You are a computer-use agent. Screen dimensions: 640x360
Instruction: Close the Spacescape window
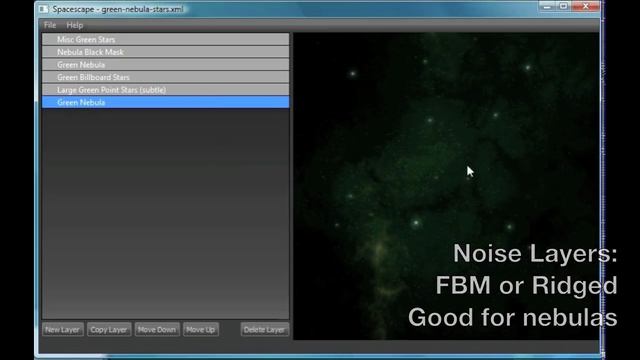coord(586,6)
